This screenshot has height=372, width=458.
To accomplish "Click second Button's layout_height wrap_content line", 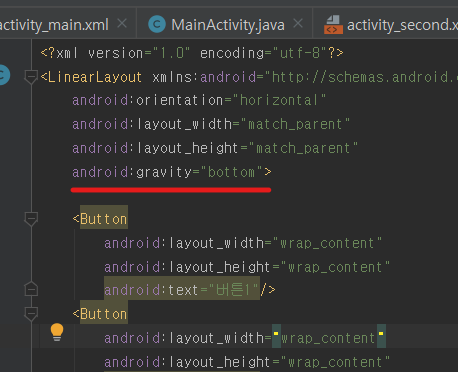I will click(247, 362).
